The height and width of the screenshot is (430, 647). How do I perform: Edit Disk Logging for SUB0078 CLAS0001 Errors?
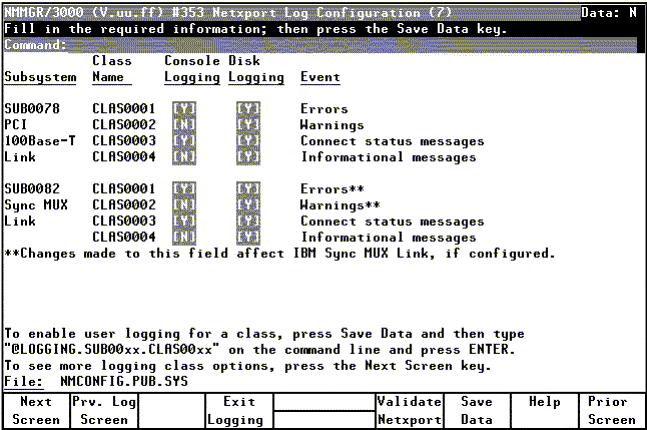coord(248,109)
